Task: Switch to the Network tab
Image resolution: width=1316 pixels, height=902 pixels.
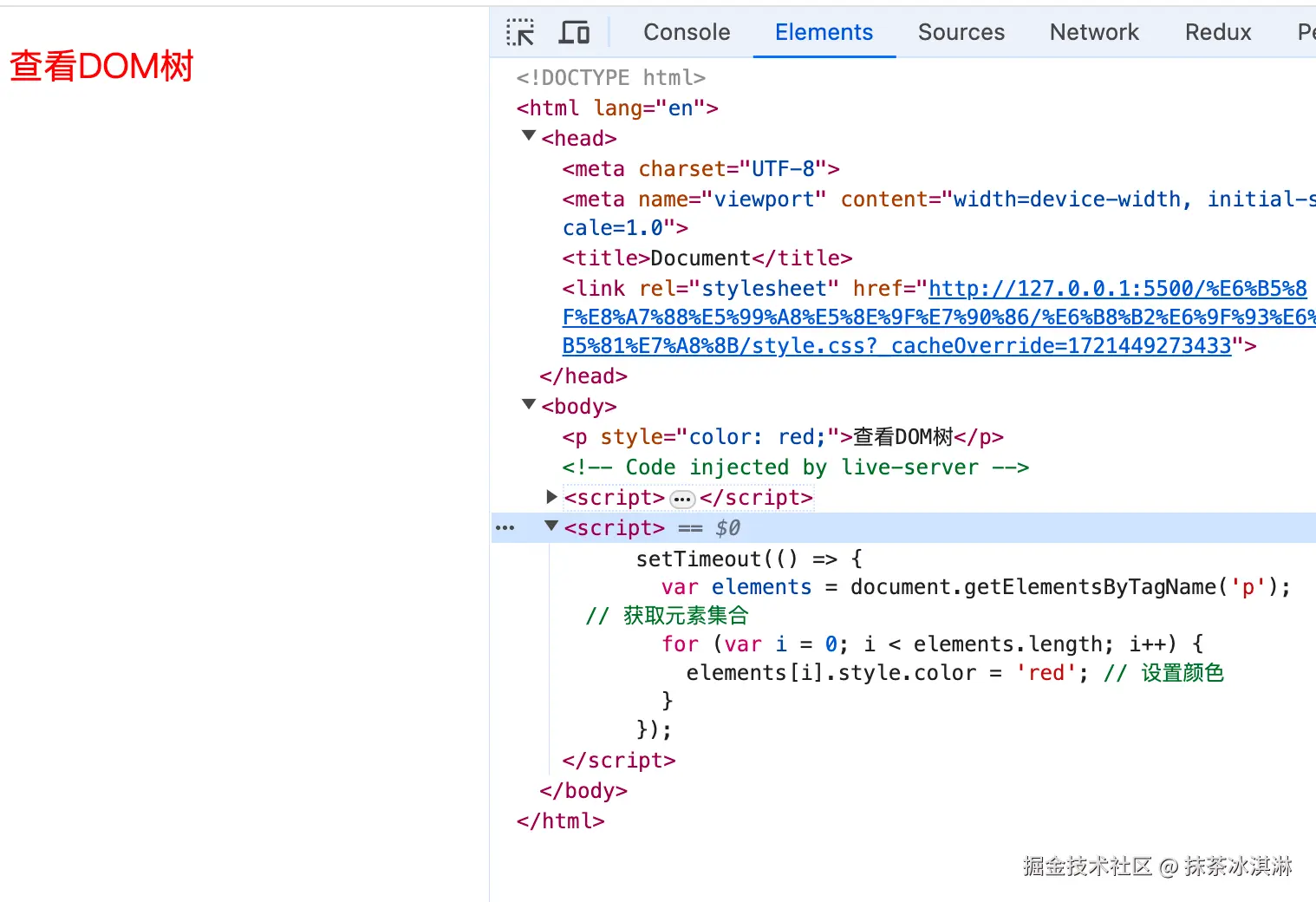Action: [1094, 33]
